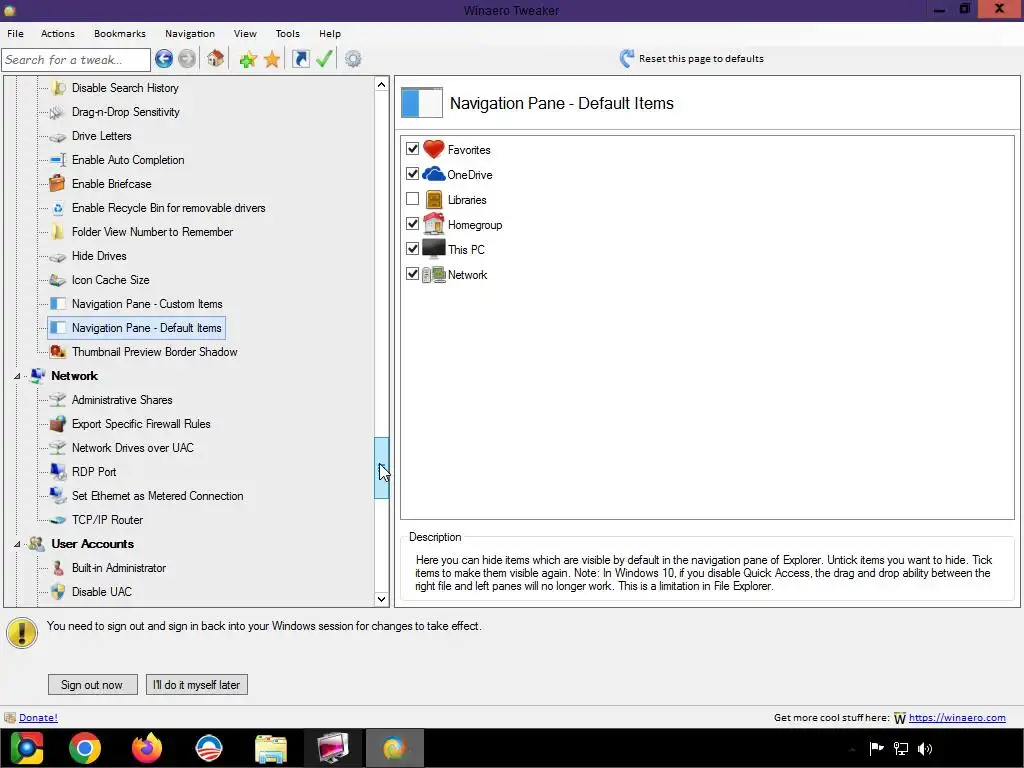
Task: Open the Help menu
Action: [330, 33]
